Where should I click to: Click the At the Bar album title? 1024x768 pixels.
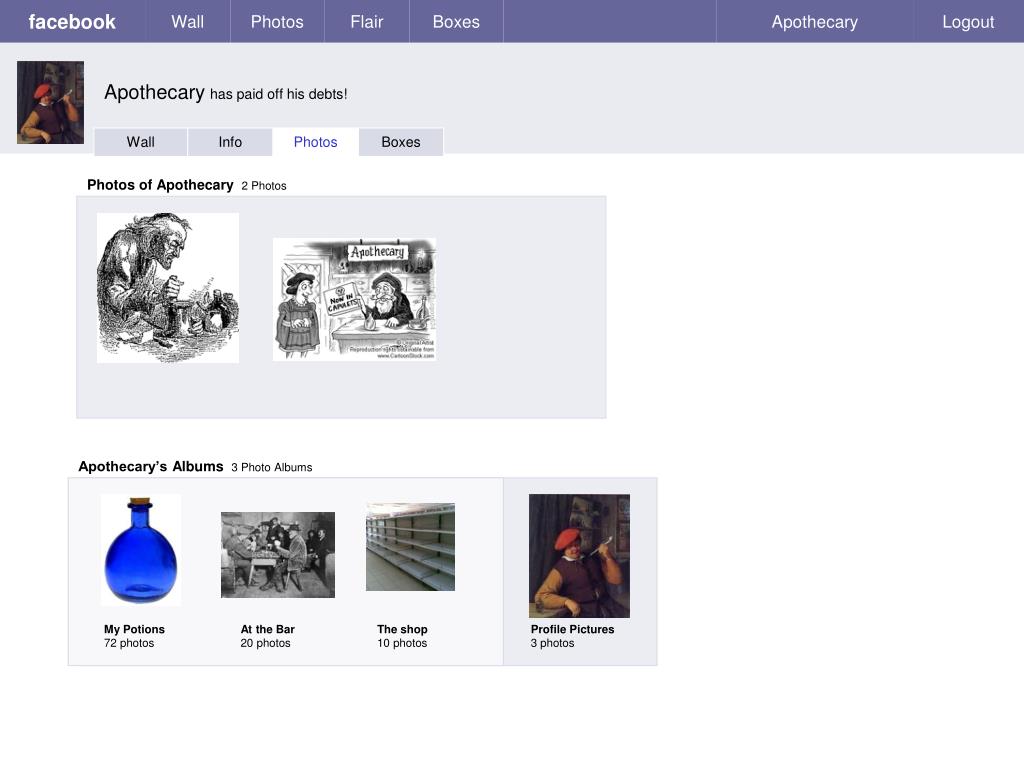tap(268, 629)
